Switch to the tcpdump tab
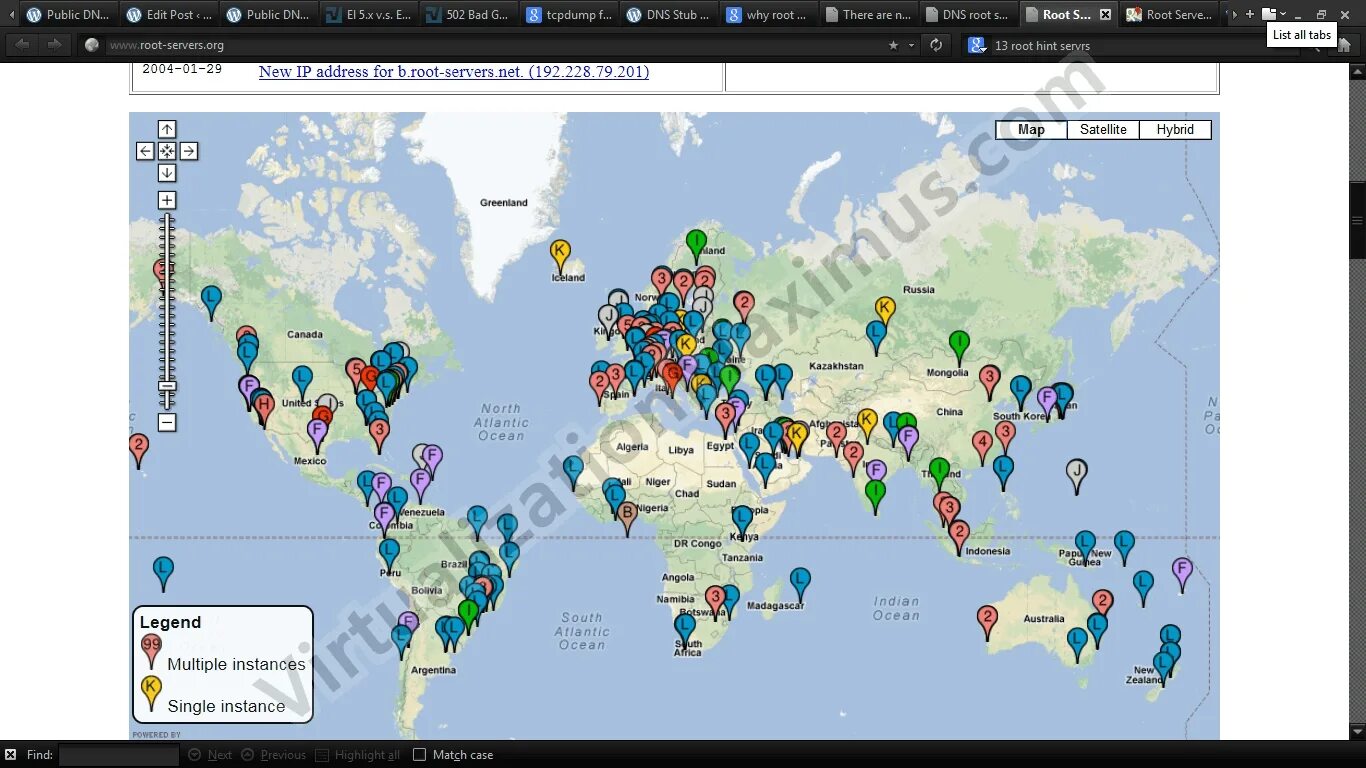Viewport: 1366px width, 768px height. point(569,15)
